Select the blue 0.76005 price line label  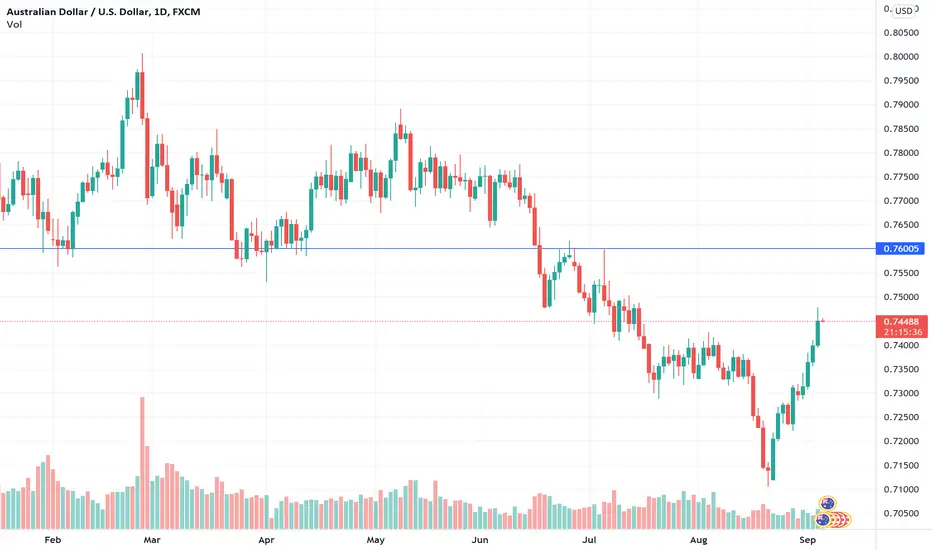click(x=900, y=249)
